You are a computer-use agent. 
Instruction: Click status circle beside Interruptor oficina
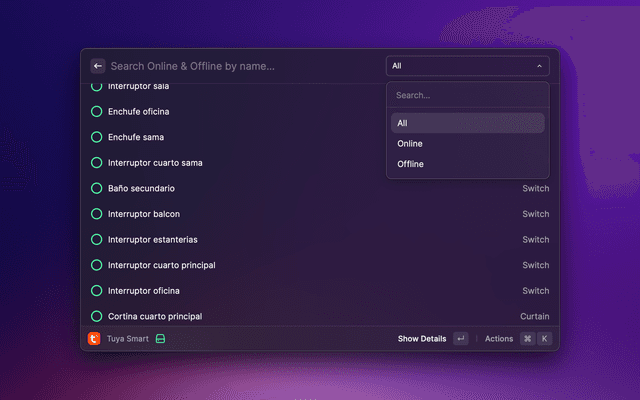[97, 291]
